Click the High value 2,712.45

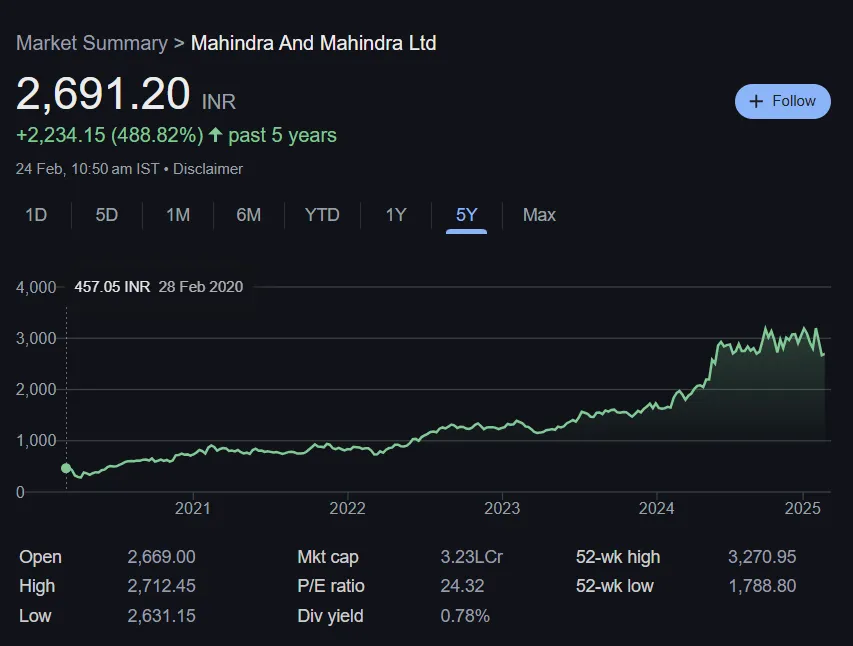click(162, 586)
